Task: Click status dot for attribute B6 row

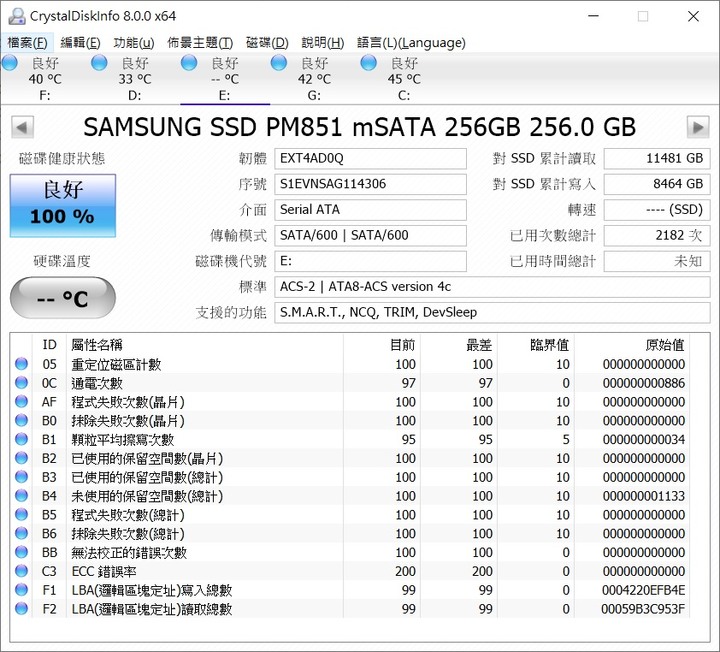Action: 21,533
